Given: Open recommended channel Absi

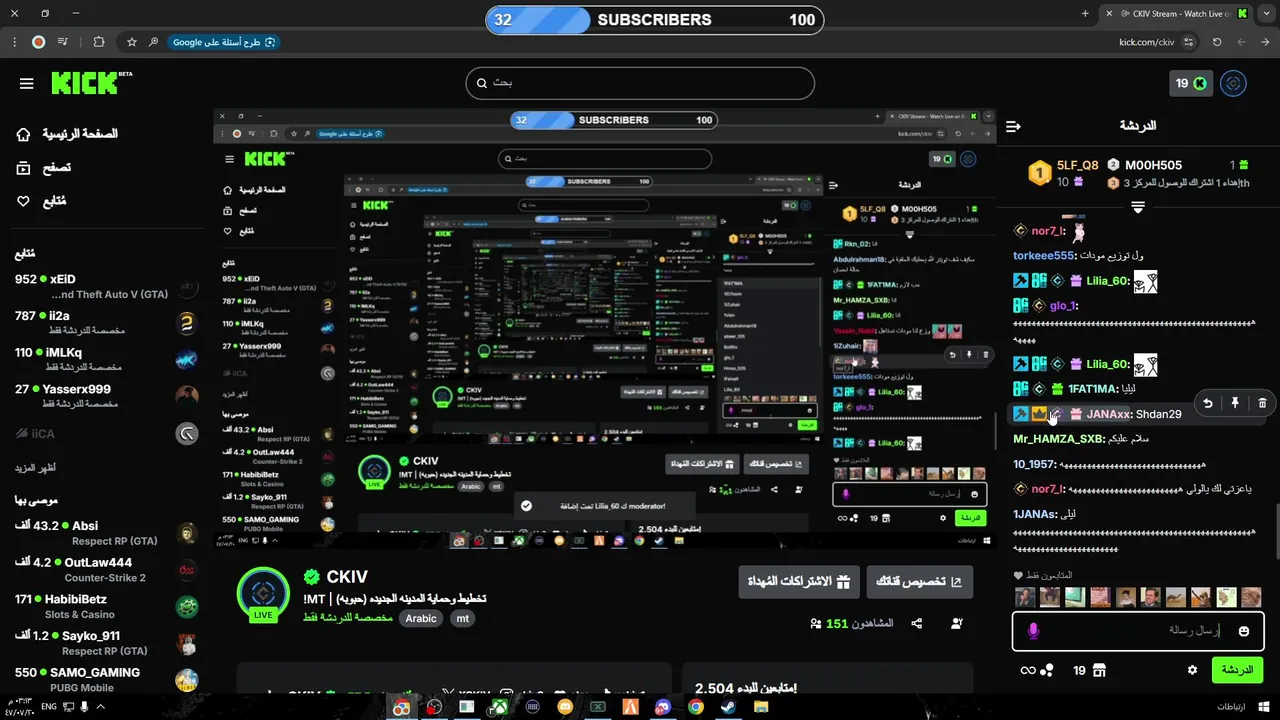Looking at the screenshot, I should pyautogui.click(x=105, y=532).
